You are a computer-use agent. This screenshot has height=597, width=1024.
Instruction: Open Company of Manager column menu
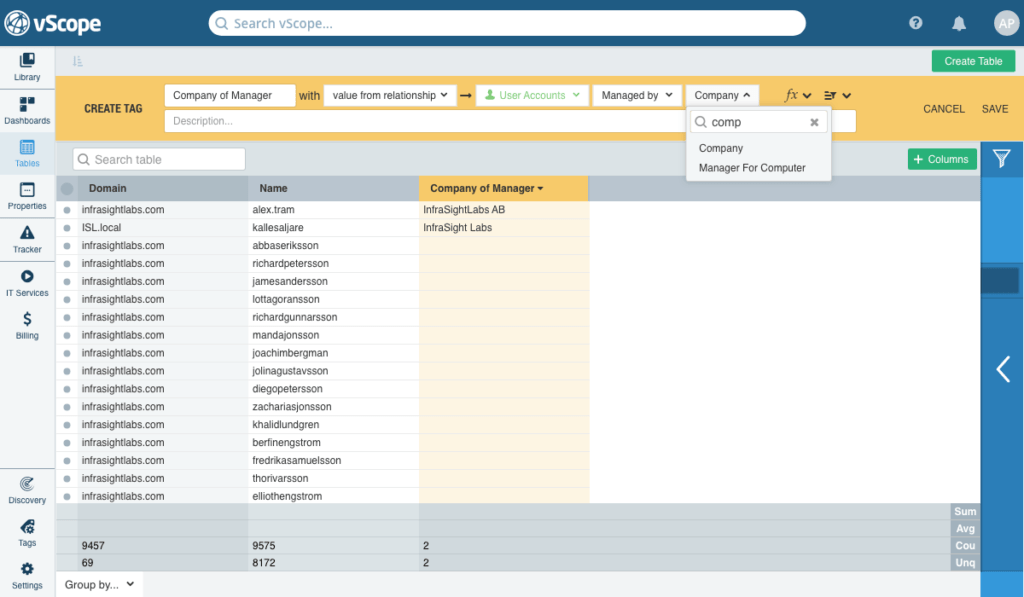[540, 188]
